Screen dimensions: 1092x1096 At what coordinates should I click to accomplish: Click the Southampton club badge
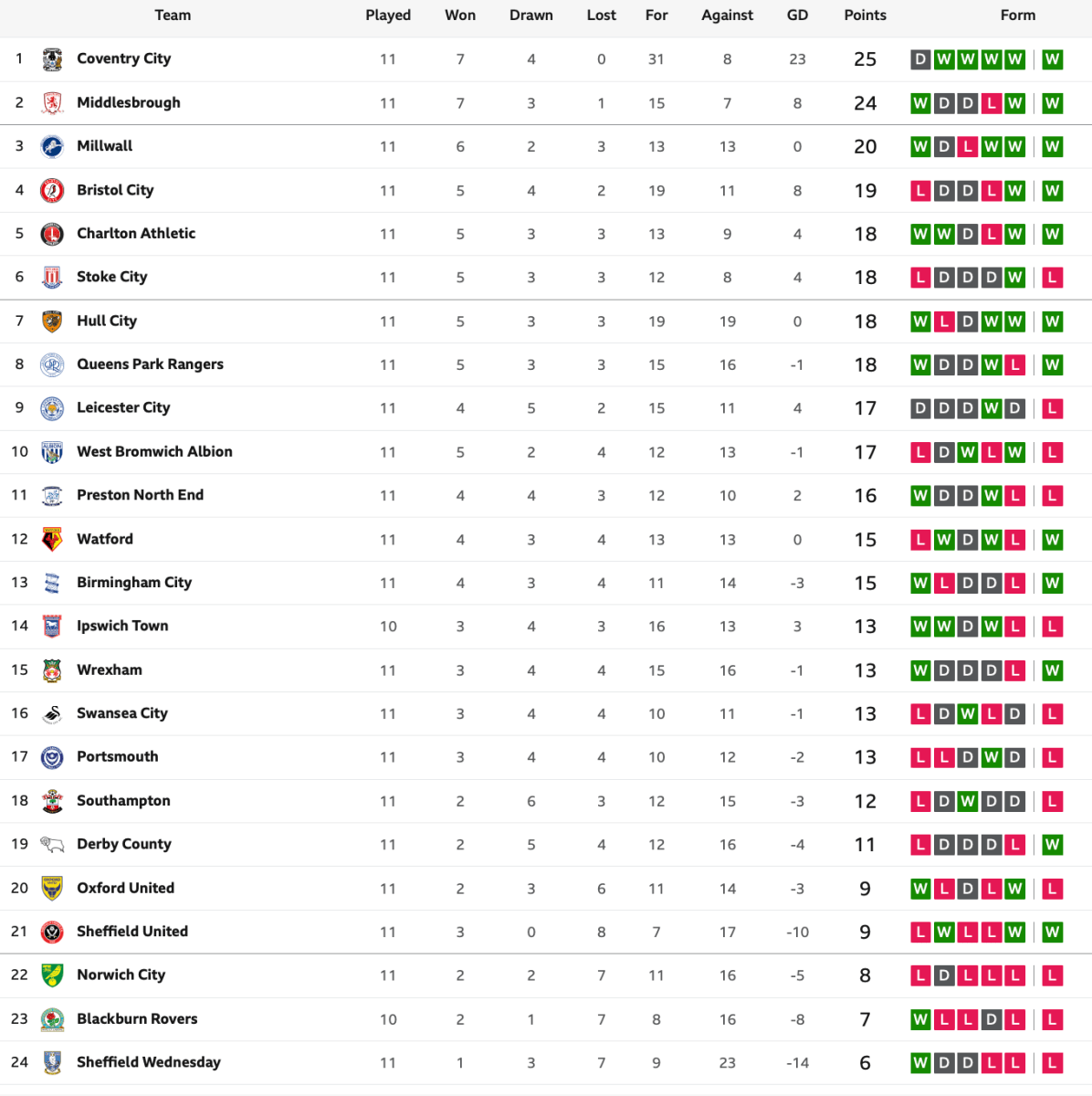coord(52,801)
